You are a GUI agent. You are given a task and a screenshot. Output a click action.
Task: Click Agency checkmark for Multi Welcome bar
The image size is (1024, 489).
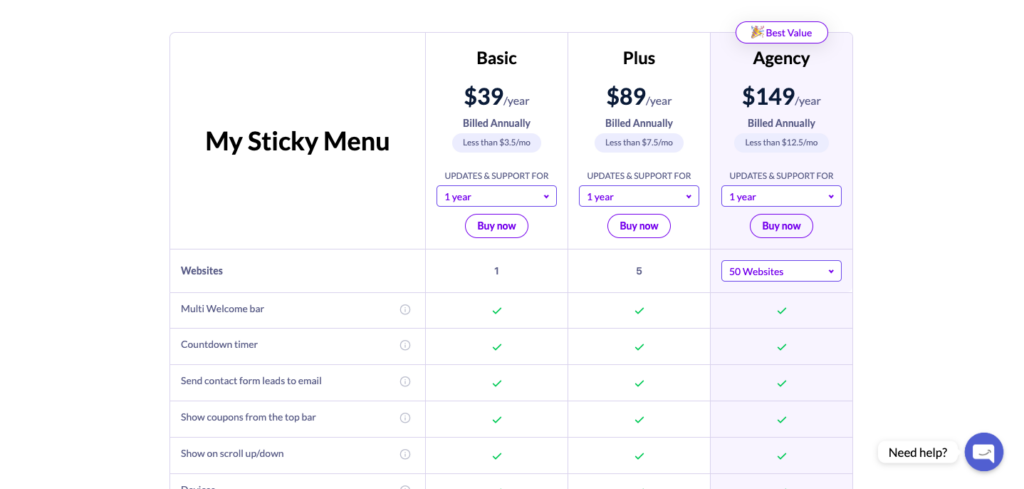tap(782, 311)
